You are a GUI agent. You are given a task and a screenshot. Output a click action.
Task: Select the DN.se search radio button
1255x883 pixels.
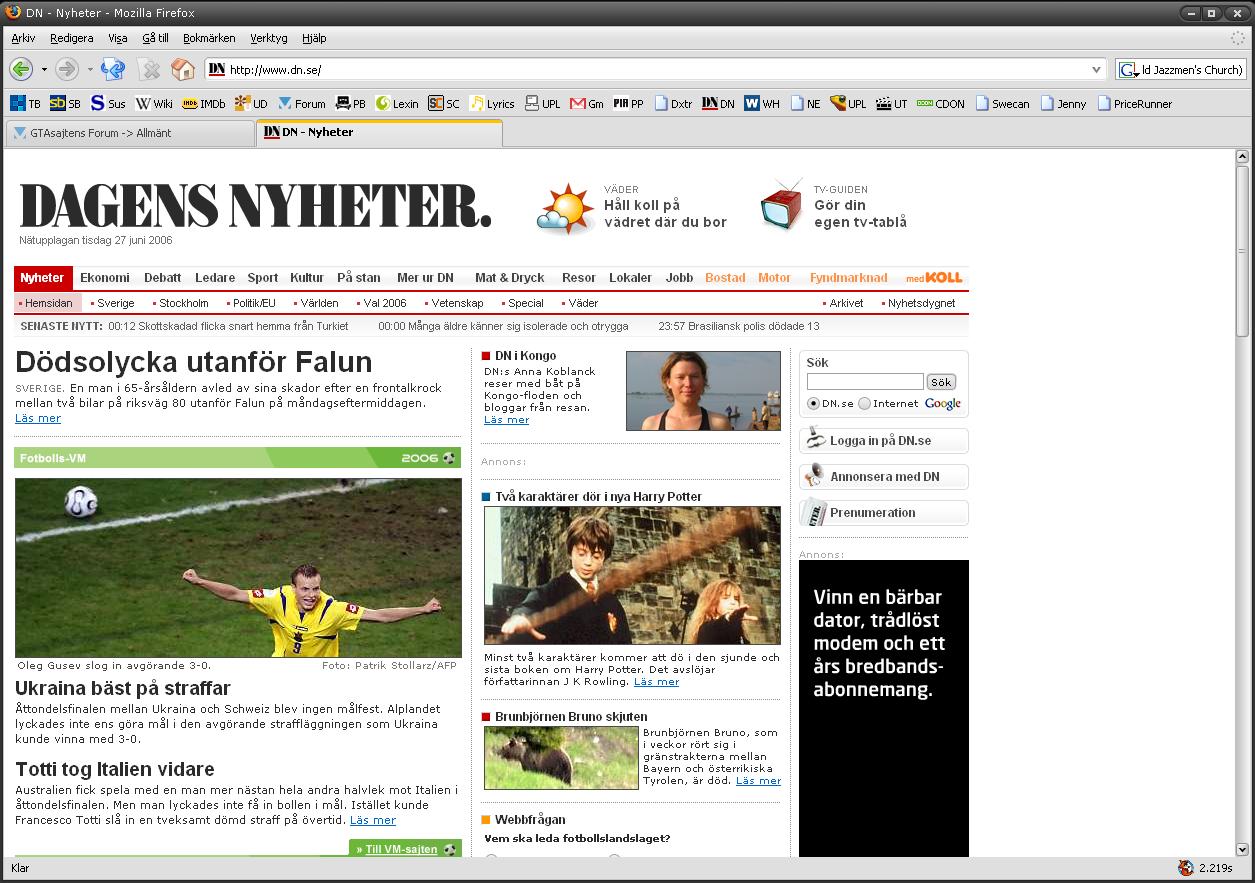point(813,403)
